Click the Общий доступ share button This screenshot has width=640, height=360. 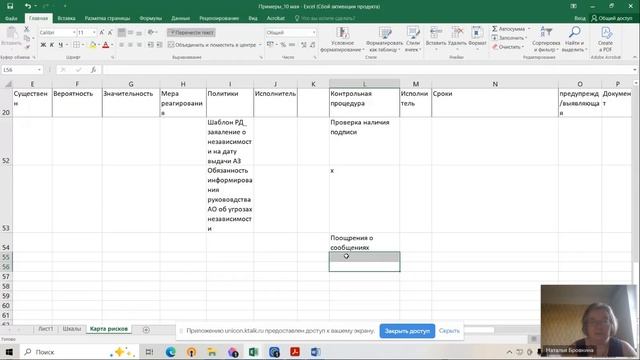point(611,18)
